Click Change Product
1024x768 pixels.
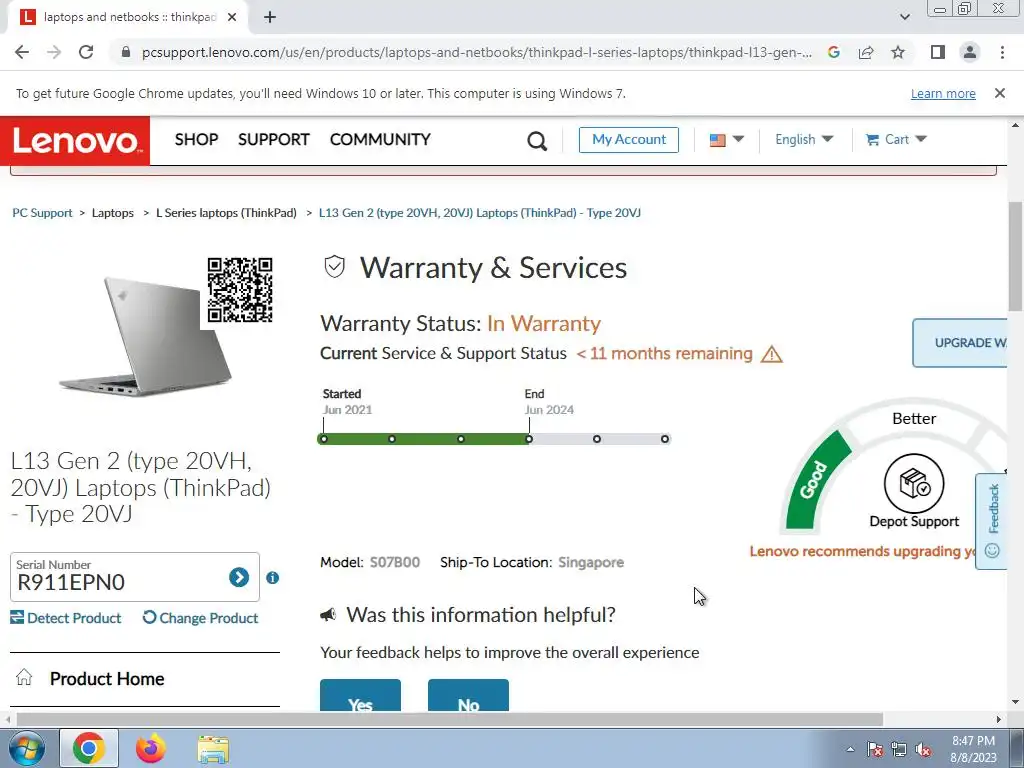tap(200, 618)
